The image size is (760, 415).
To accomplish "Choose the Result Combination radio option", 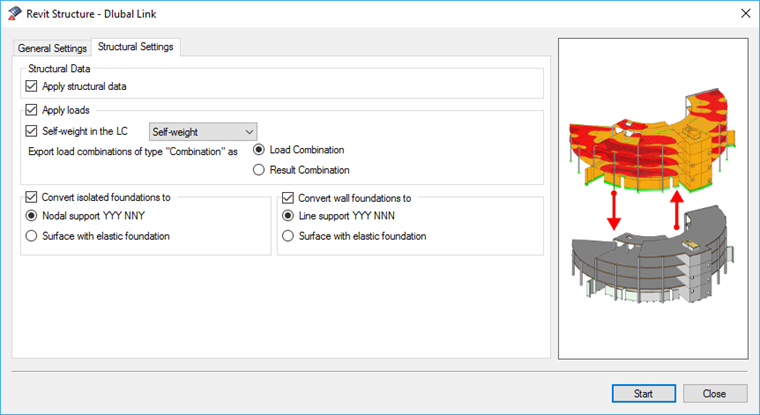I will click(259, 170).
